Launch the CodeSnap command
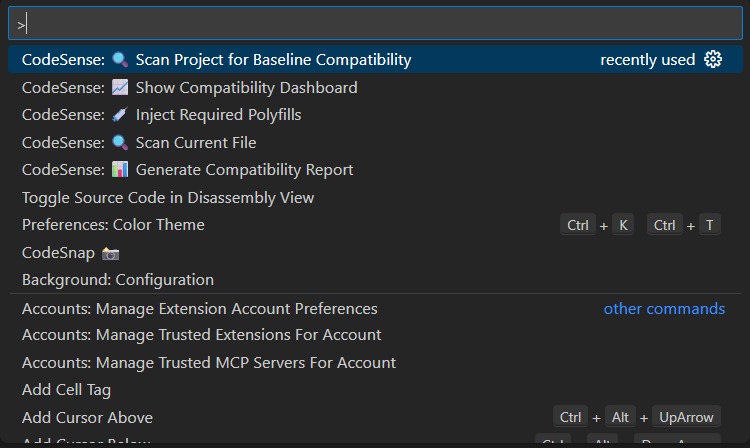750x448 pixels. tap(375, 252)
